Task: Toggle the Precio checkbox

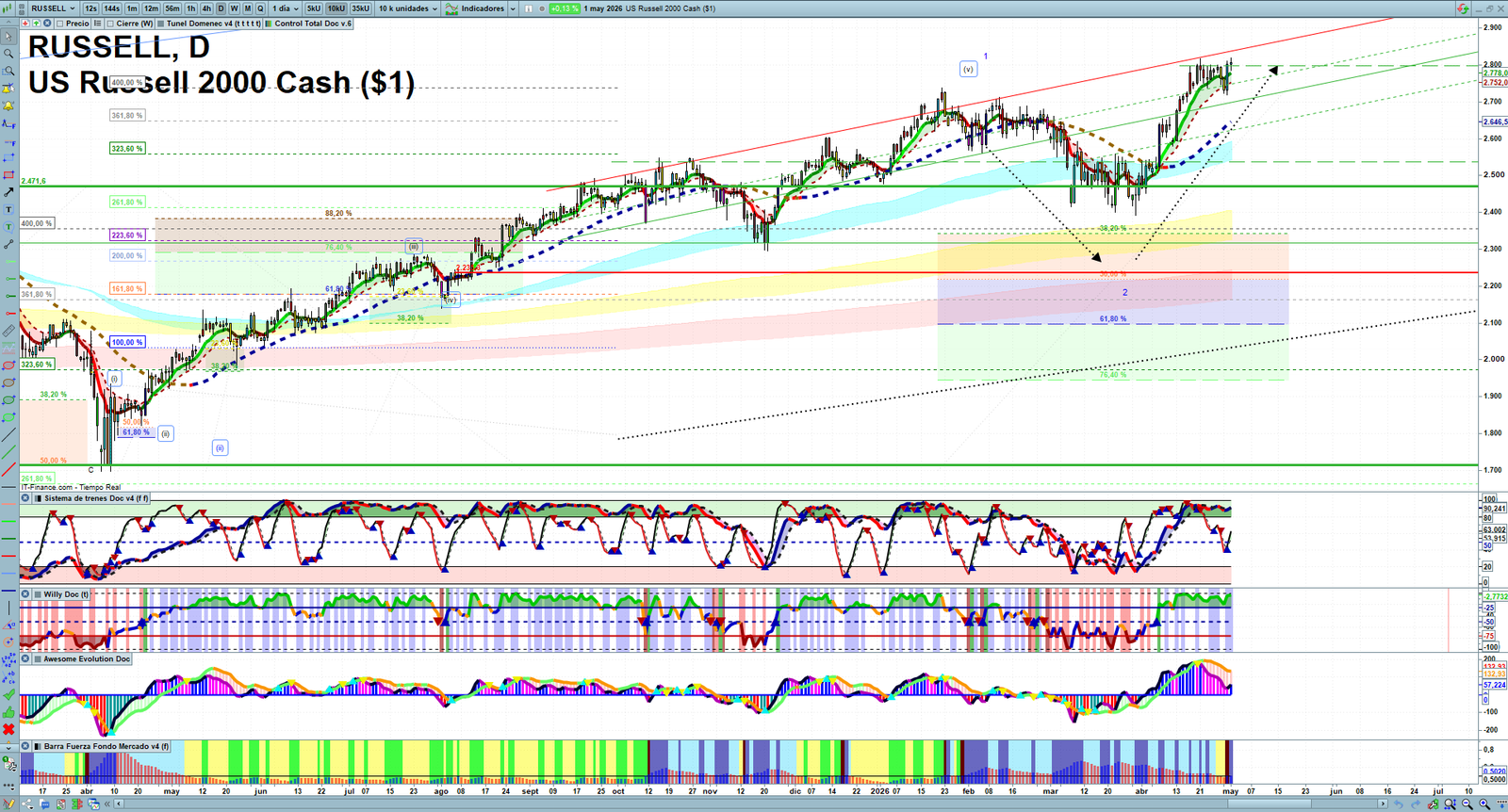Action: (60, 24)
